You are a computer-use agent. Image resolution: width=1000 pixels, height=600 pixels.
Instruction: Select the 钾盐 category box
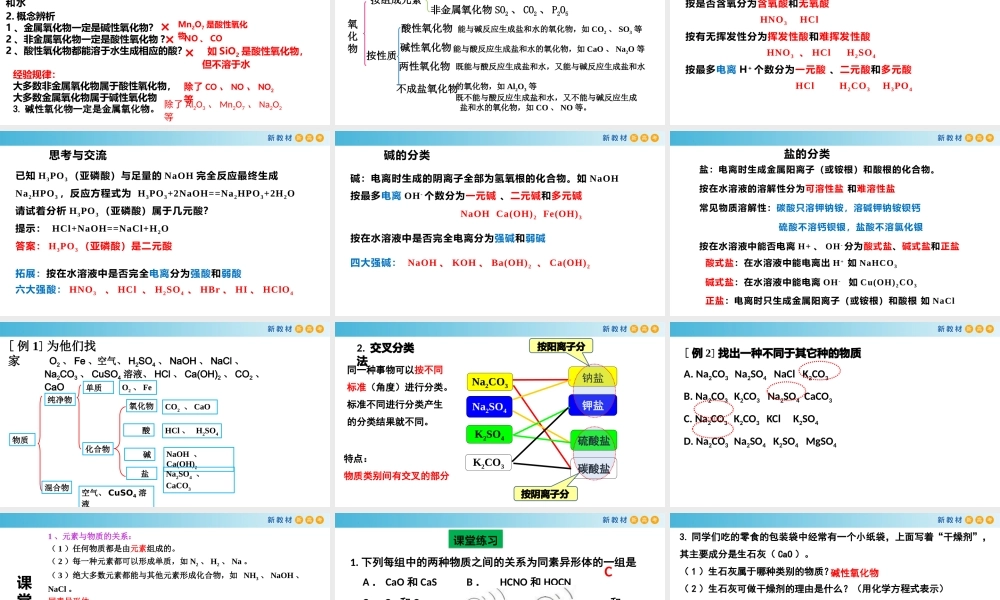(592, 406)
